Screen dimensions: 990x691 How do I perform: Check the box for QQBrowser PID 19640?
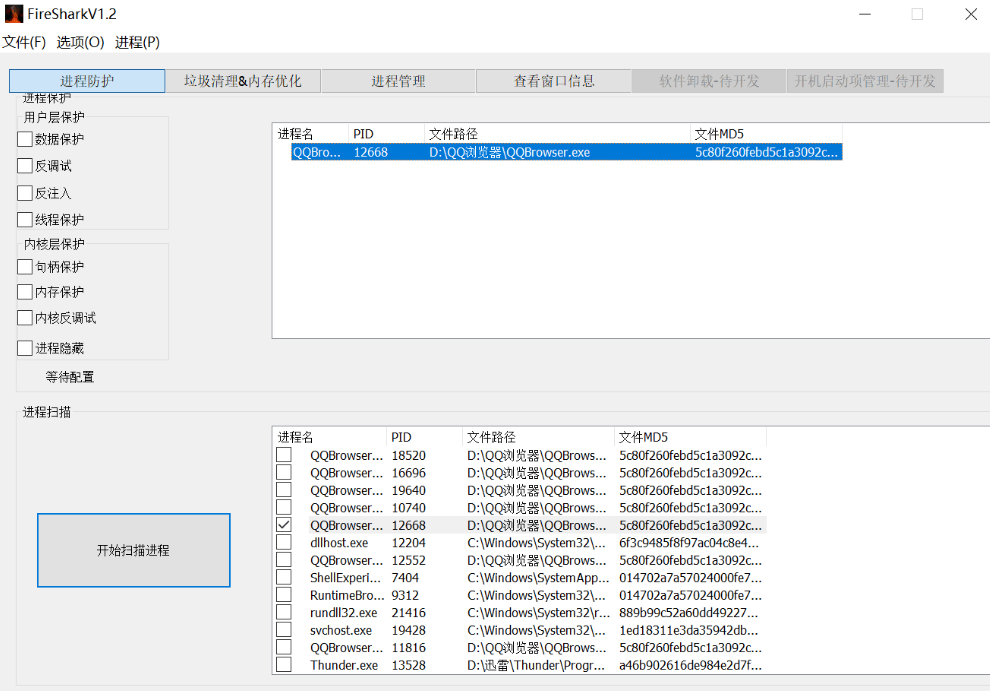coord(284,490)
